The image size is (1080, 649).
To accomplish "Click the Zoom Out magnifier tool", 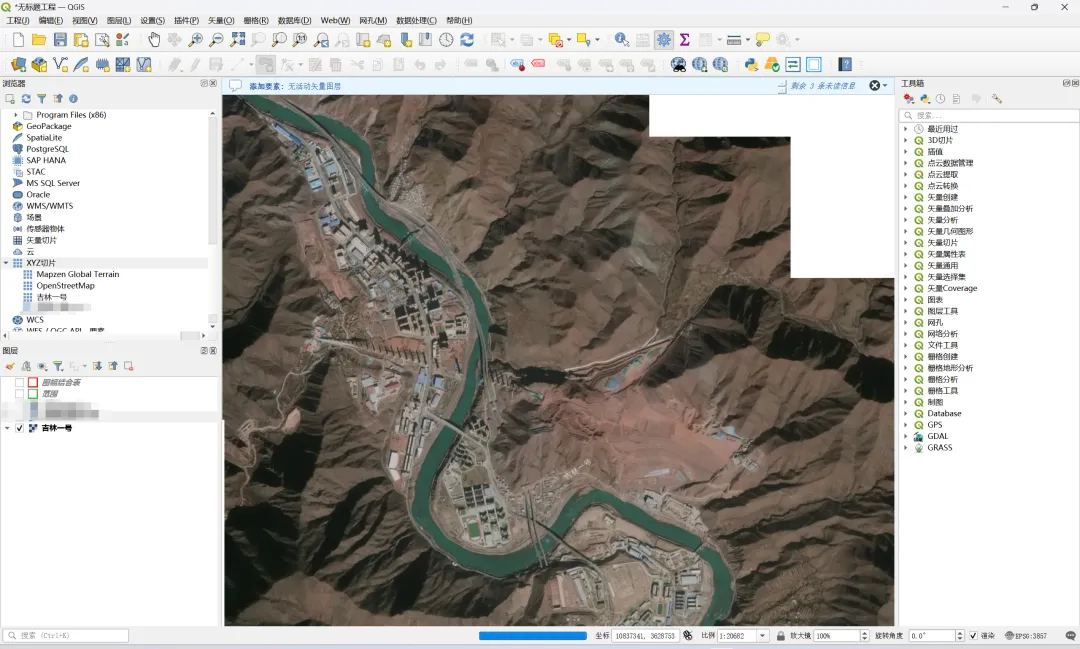I will coord(216,40).
